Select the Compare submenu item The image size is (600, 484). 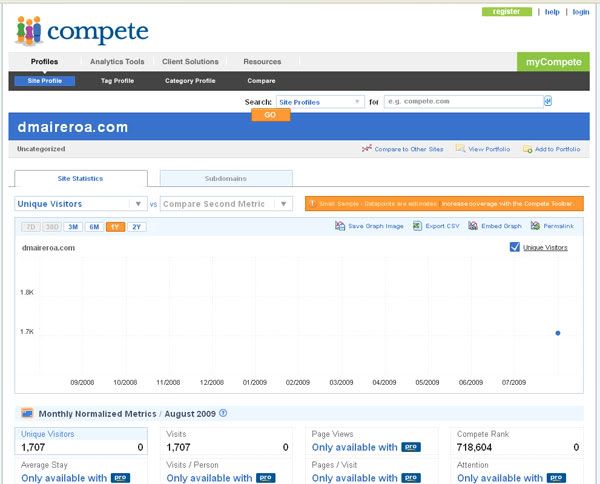[261, 81]
